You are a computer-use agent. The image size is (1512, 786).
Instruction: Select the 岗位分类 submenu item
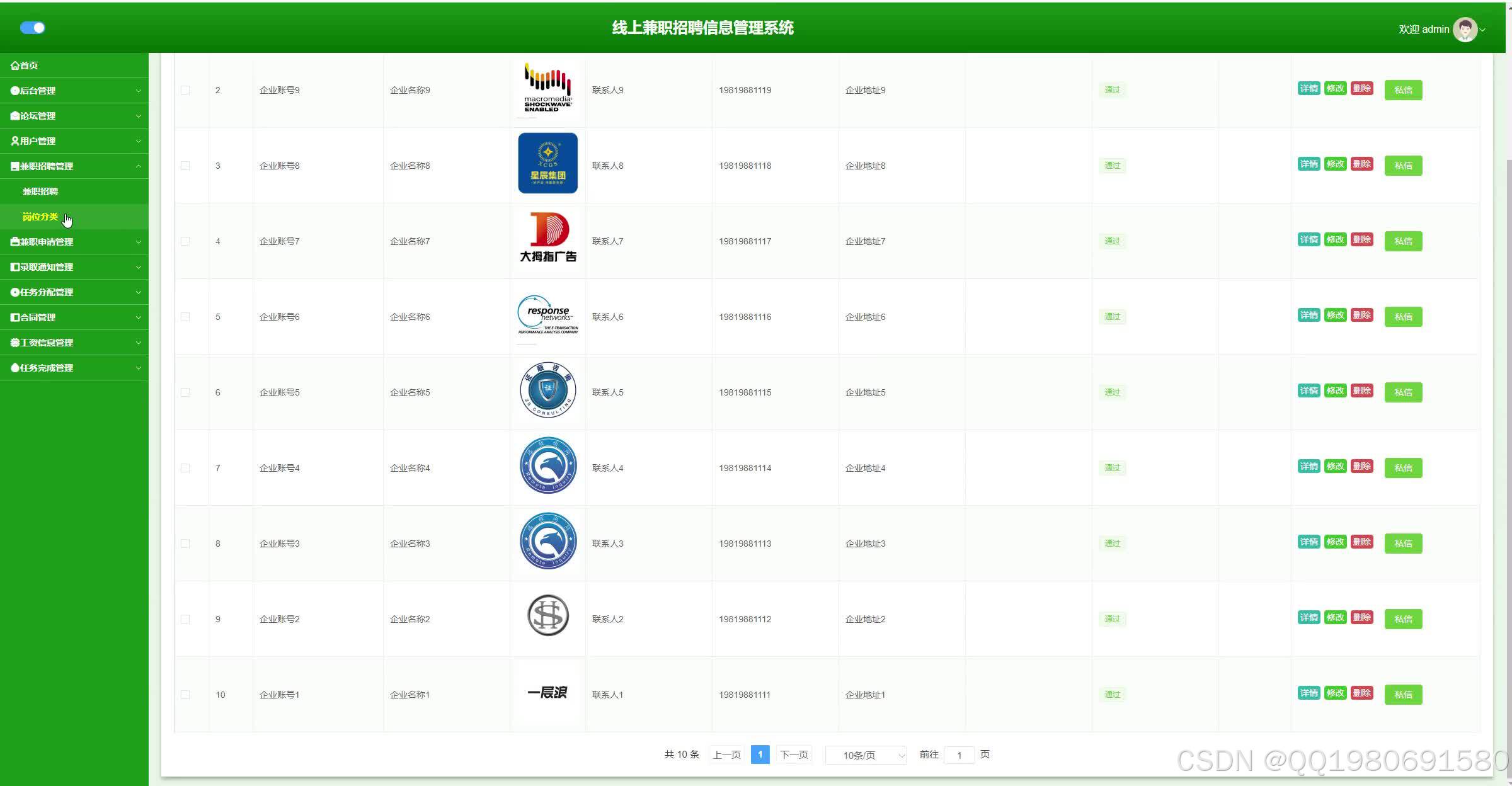click(40, 217)
